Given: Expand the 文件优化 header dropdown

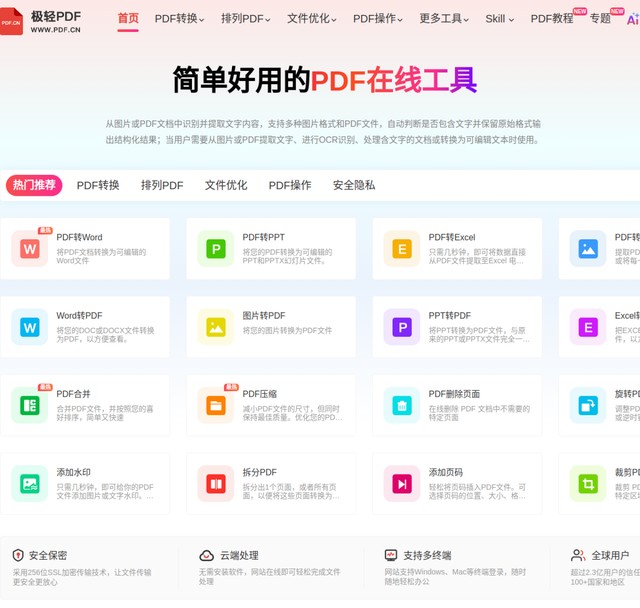Looking at the screenshot, I should pyautogui.click(x=312, y=19).
